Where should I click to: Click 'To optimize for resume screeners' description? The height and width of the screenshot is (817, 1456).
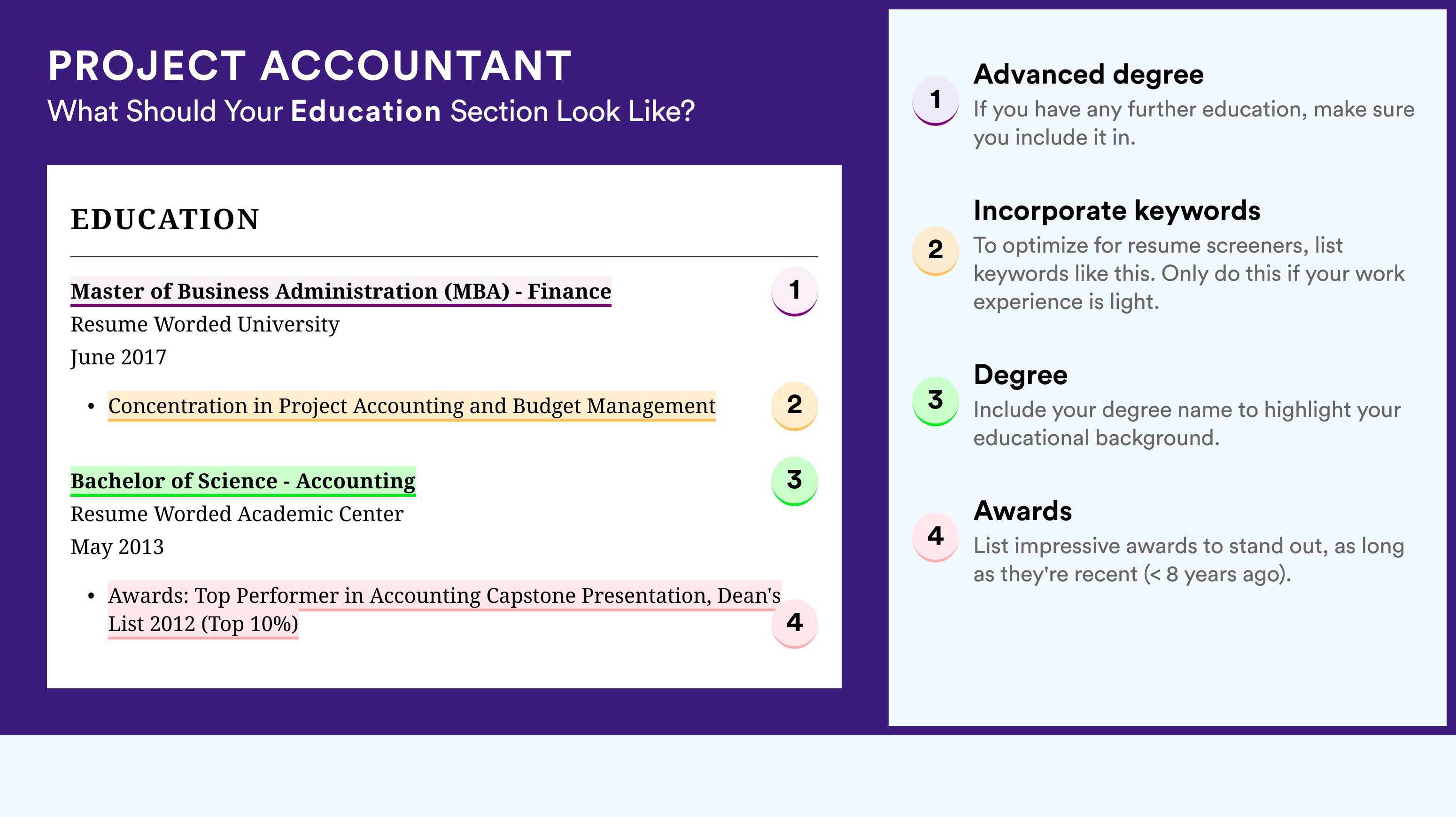[1189, 273]
